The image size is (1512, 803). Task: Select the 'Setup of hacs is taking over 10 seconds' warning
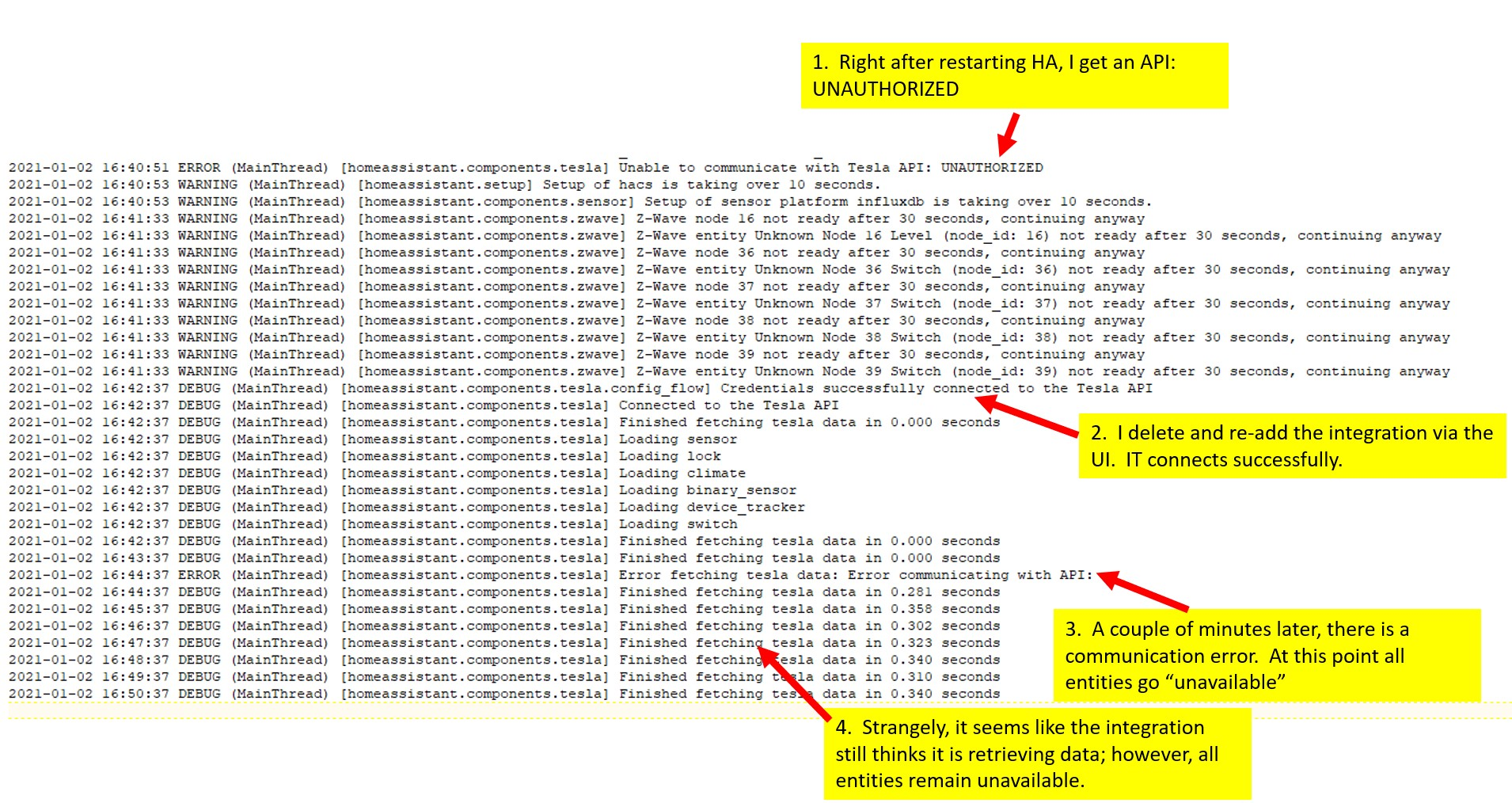pyautogui.click(x=444, y=185)
